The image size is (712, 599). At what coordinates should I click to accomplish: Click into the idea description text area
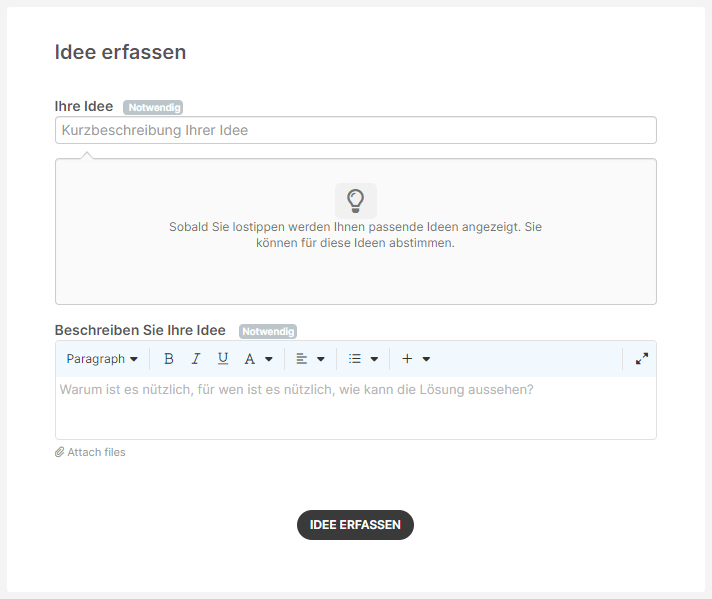(x=356, y=407)
